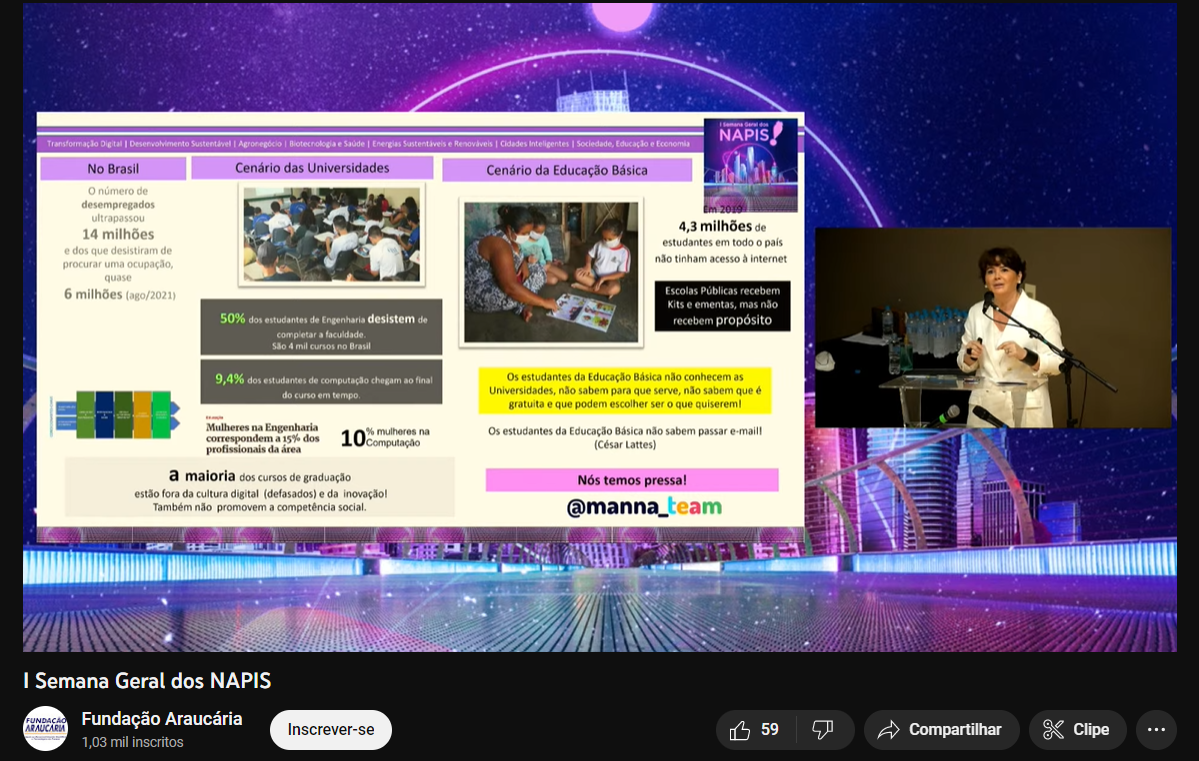
Task: Click the classroom photo in the slide
Action: click(x=332, y=235)
